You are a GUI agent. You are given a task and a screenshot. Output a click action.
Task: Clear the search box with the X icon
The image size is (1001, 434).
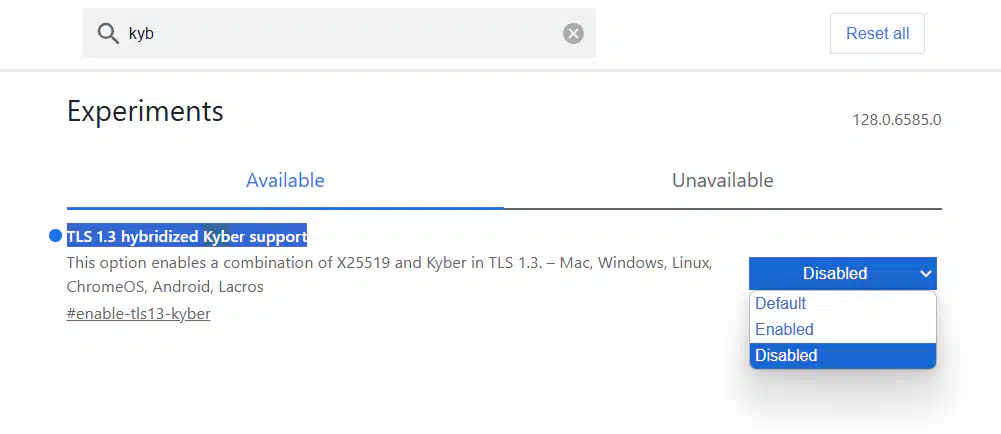coord(573,34)
